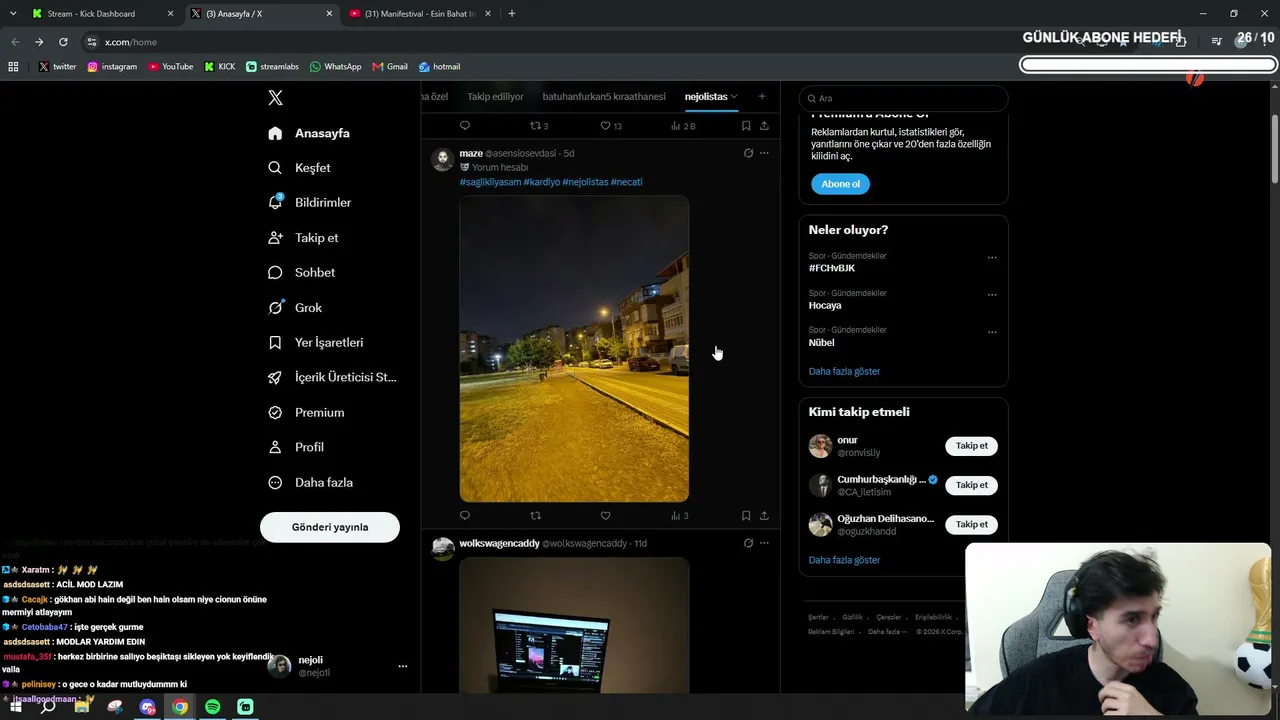
Task: Reply to the post with 13 likes
Action: (x=465, y=126)
